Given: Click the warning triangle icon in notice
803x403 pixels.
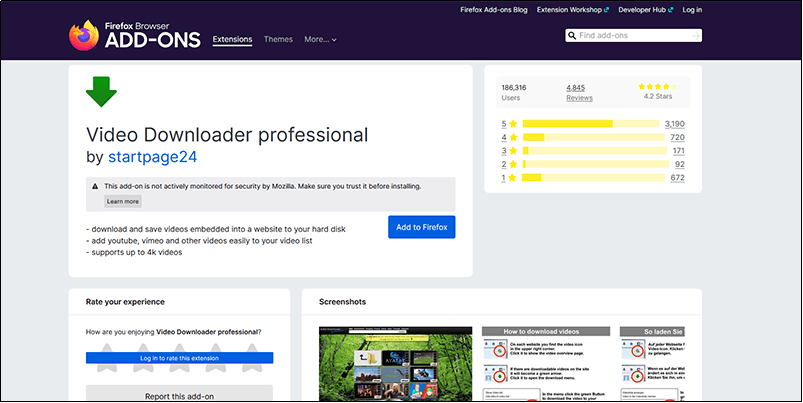Looking at the screenshot, I should (x=95, y=186).
